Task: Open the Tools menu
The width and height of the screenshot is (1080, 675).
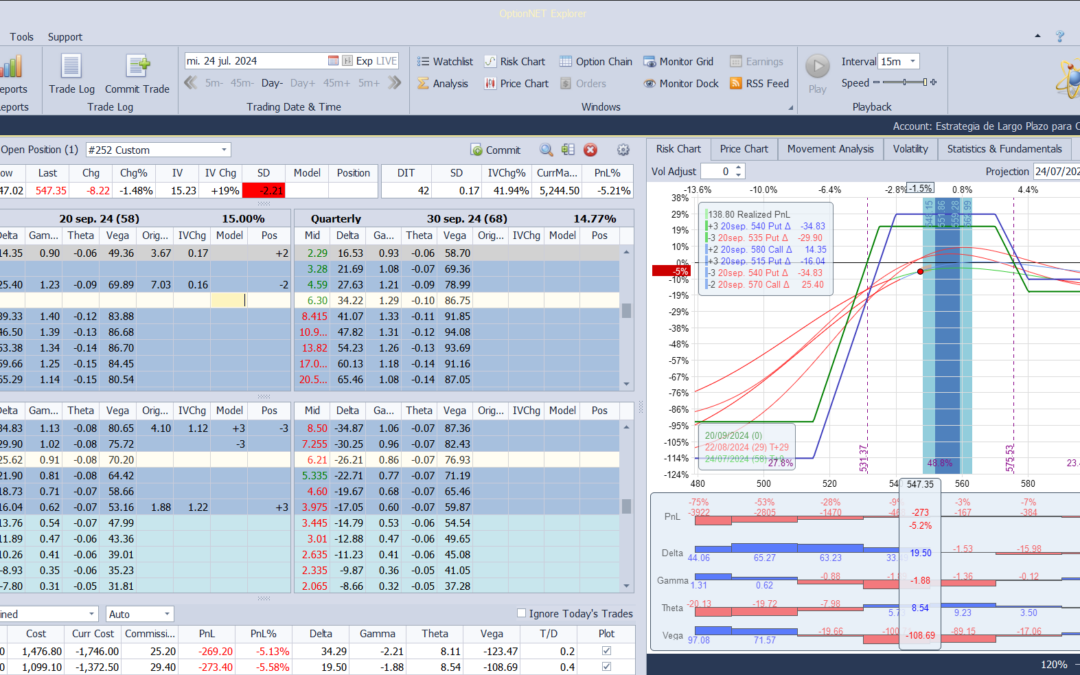Action: tap(21, 37)
